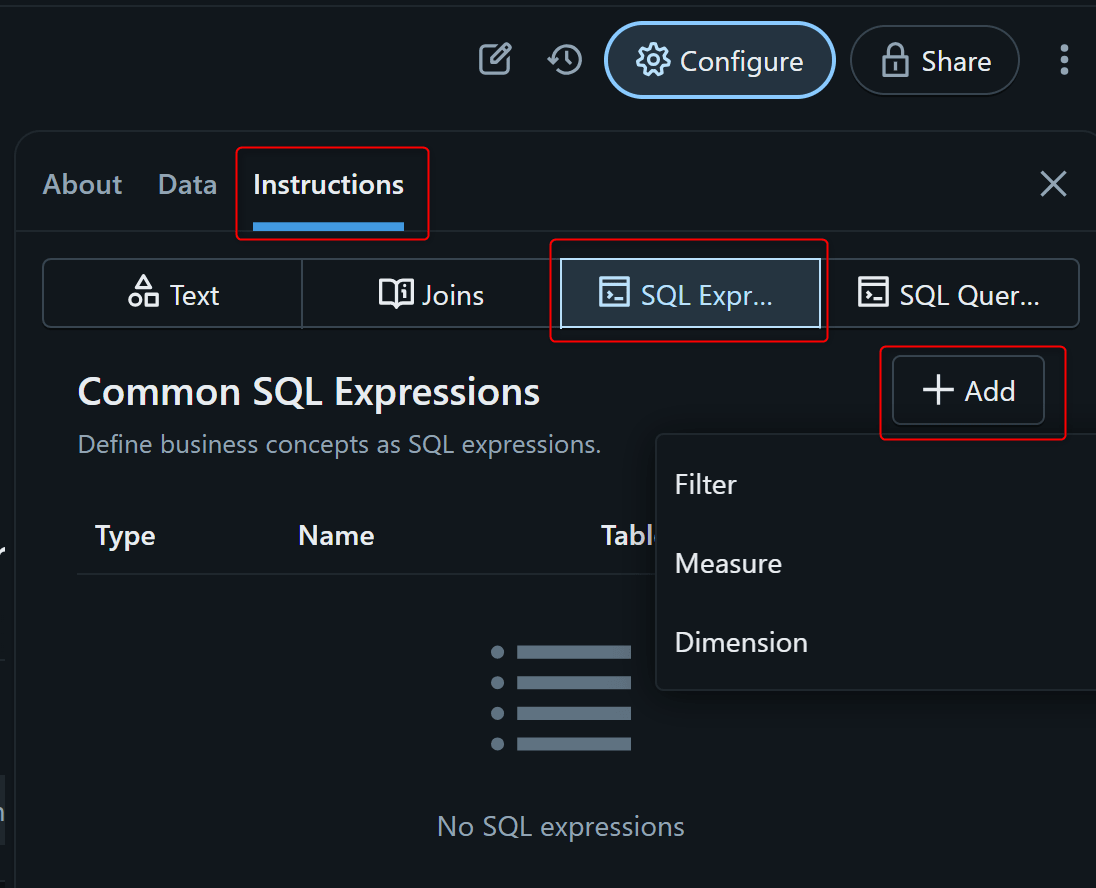Open the SQL Queries section

(949, 294)
